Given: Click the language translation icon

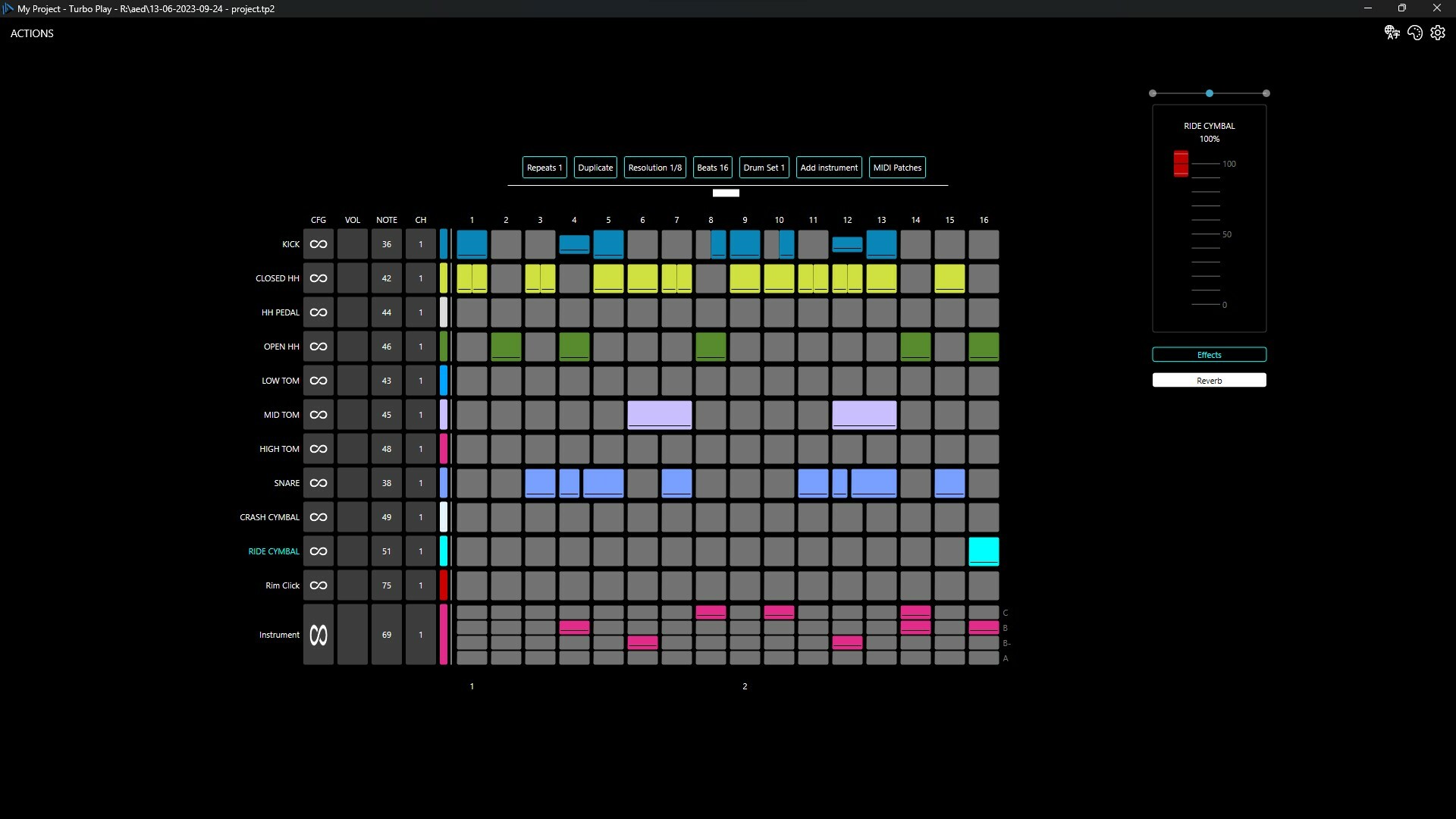Looking at the screenshot, I should [1392, 33].
